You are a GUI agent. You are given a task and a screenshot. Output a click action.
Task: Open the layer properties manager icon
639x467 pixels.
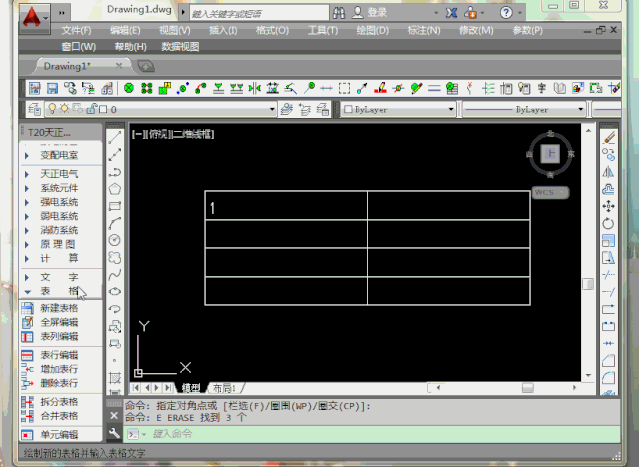click(34, 109)
